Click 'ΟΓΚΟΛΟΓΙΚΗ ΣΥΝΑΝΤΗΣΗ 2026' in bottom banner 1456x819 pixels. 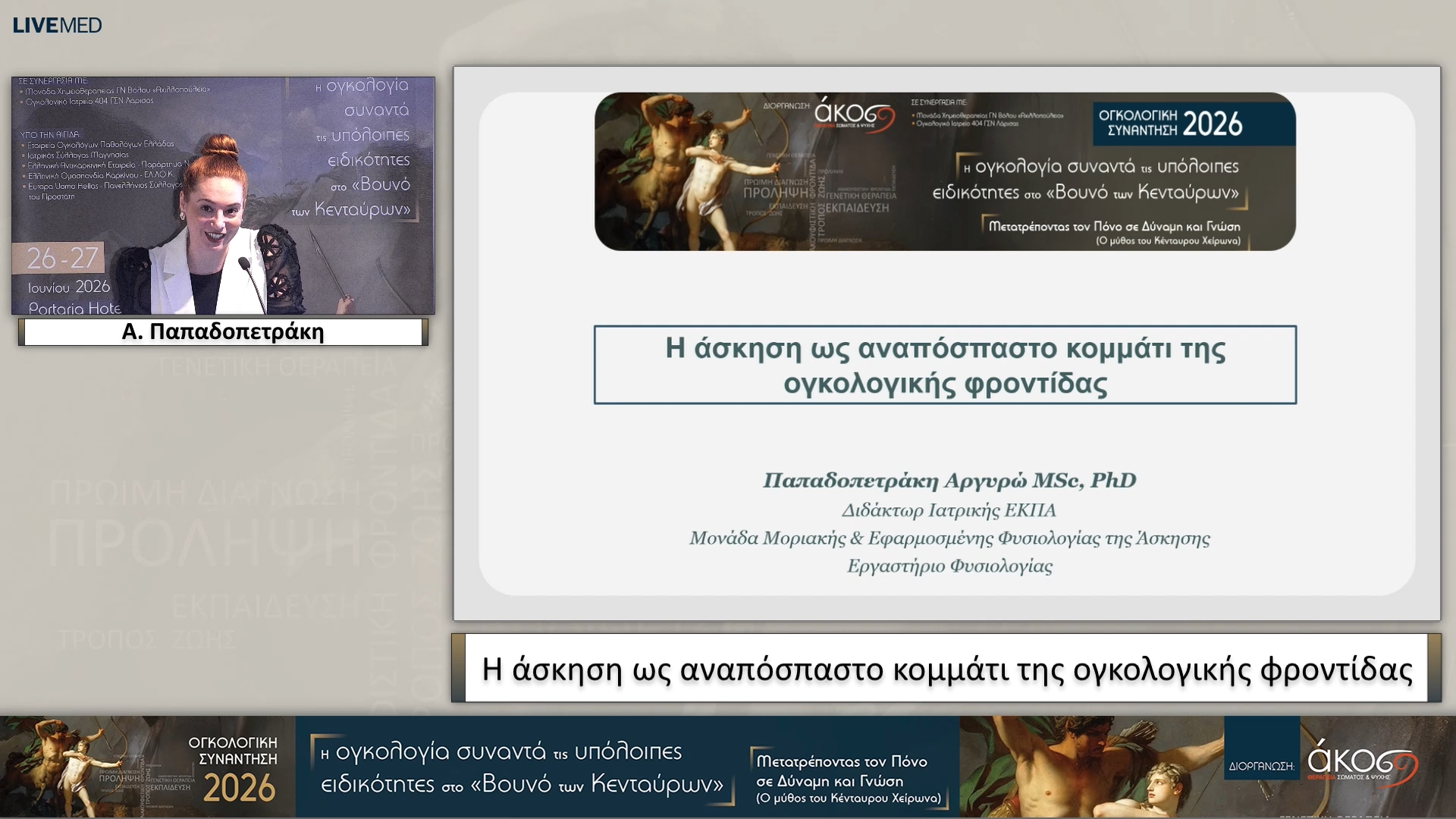click(x=234, y=768)
